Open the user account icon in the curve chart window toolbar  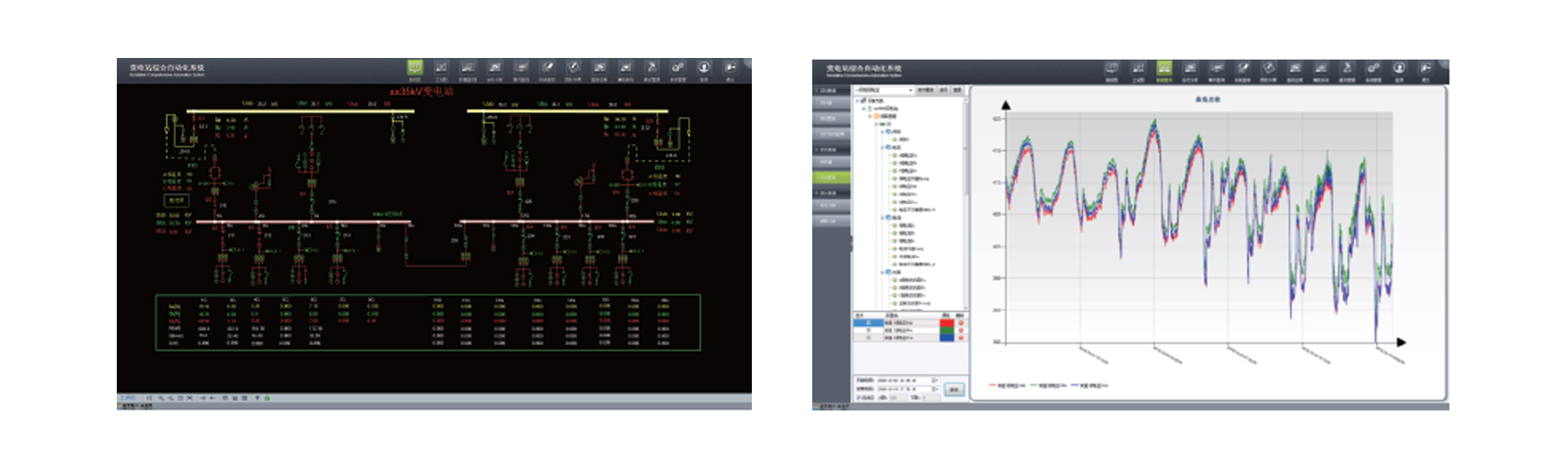[x=1399, y=68]
